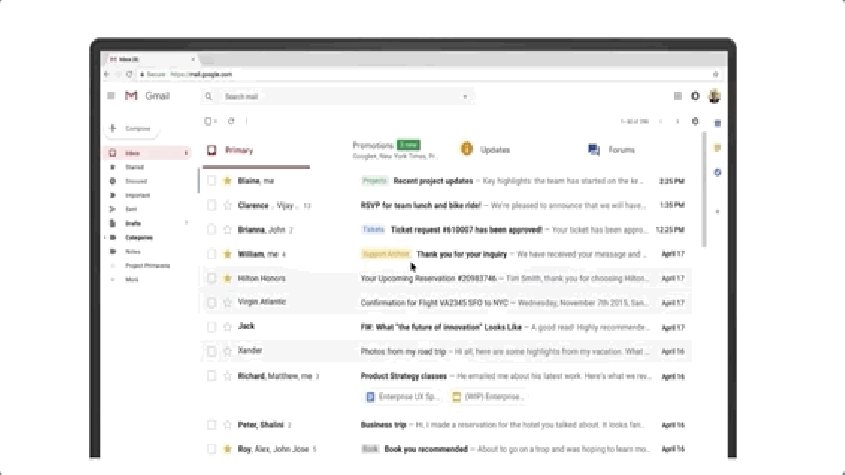Viewport: 845px width, 475px height.
Task: Star the Brianna, John email
Action: [227, 230]
